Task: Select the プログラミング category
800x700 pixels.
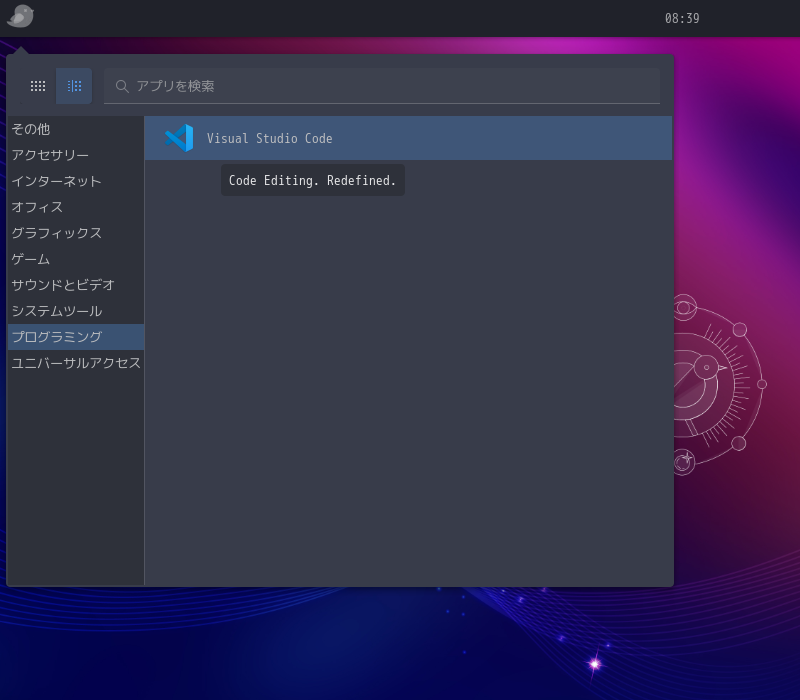Action: [76, 337]
